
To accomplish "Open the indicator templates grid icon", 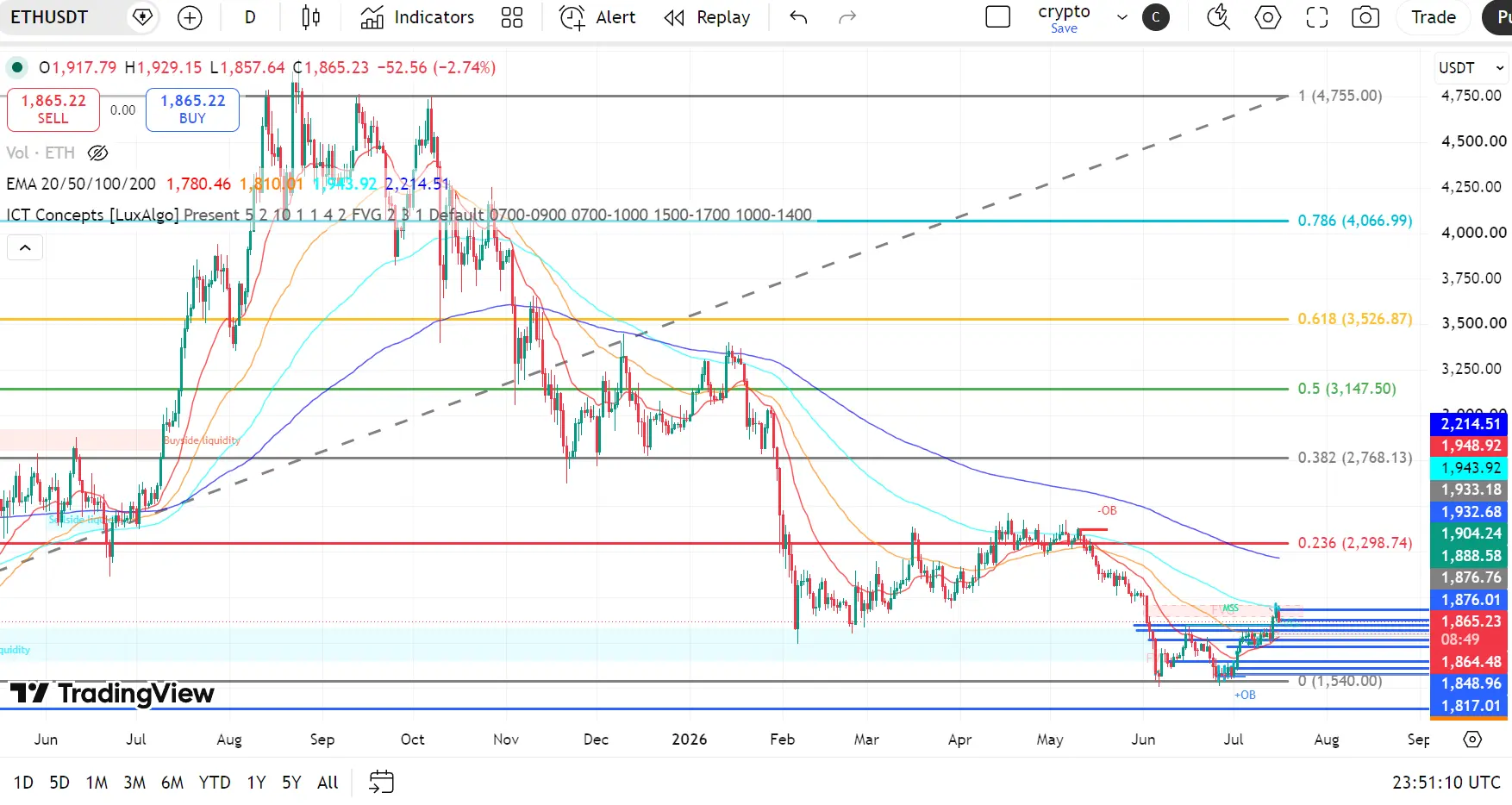I will pyautogui.click(x=512, y=17).
